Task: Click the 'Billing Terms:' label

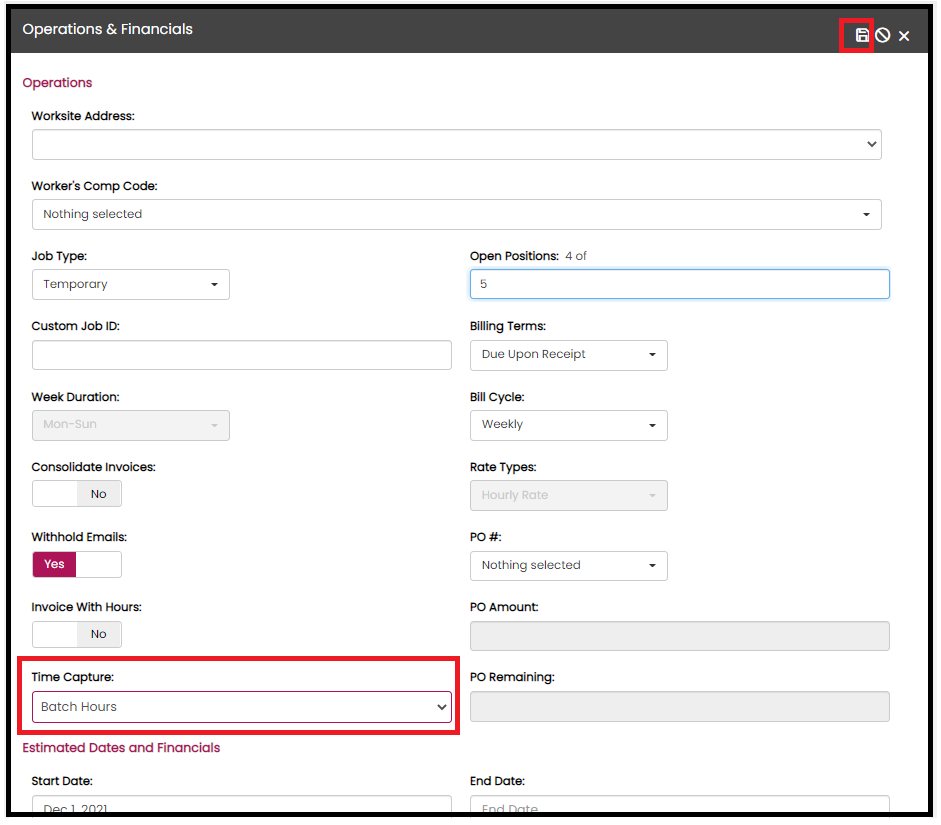Action: tap(508, 326)
